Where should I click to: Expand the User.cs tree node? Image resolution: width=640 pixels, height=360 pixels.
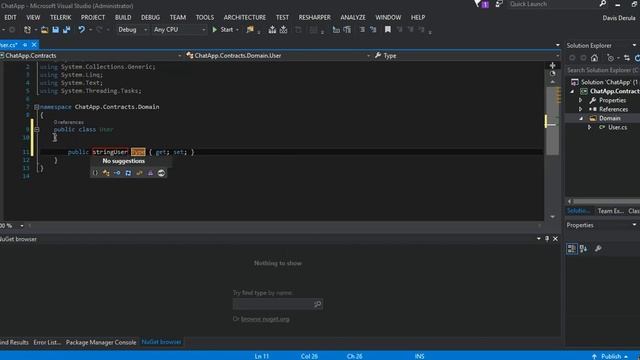coord(589,127)
